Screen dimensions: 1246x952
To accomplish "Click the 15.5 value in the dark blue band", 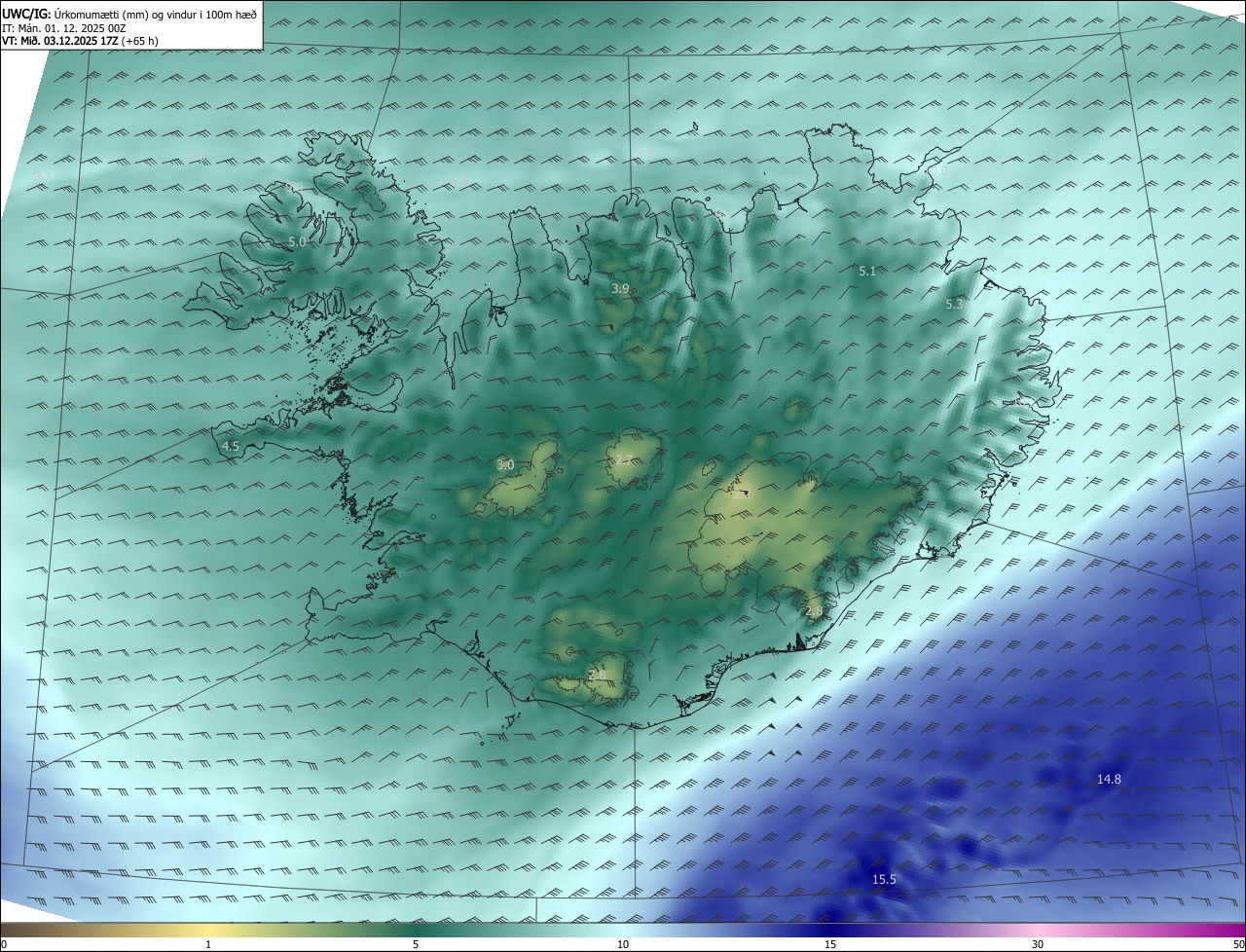I will point(884,879).
